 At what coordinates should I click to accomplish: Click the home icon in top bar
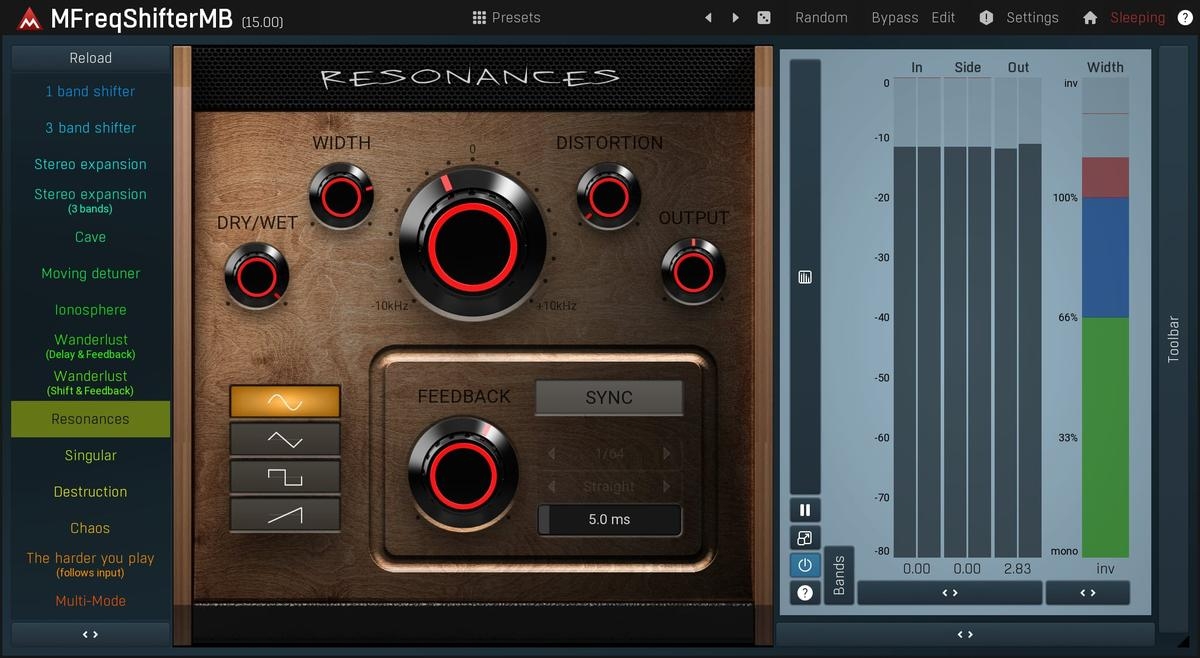point(1090,18)
